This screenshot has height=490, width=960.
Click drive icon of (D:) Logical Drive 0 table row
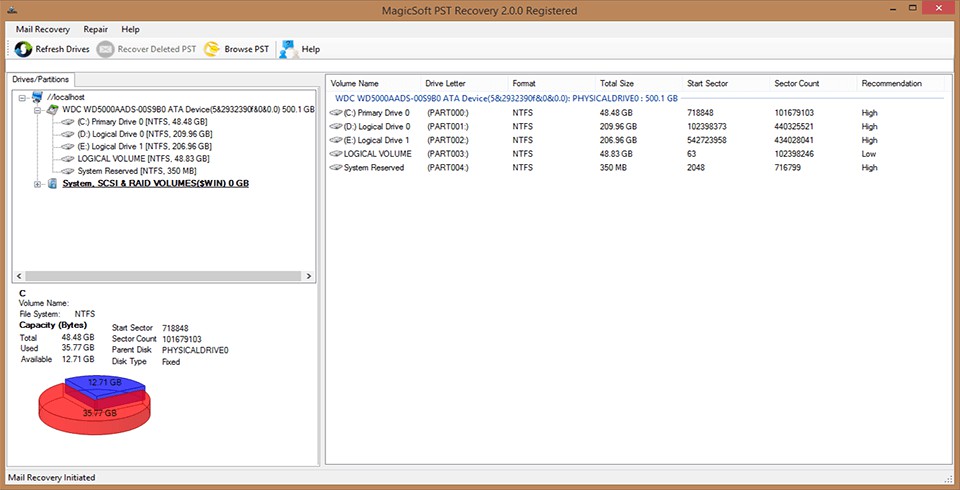pyautogui.click(x=336, y=127)
